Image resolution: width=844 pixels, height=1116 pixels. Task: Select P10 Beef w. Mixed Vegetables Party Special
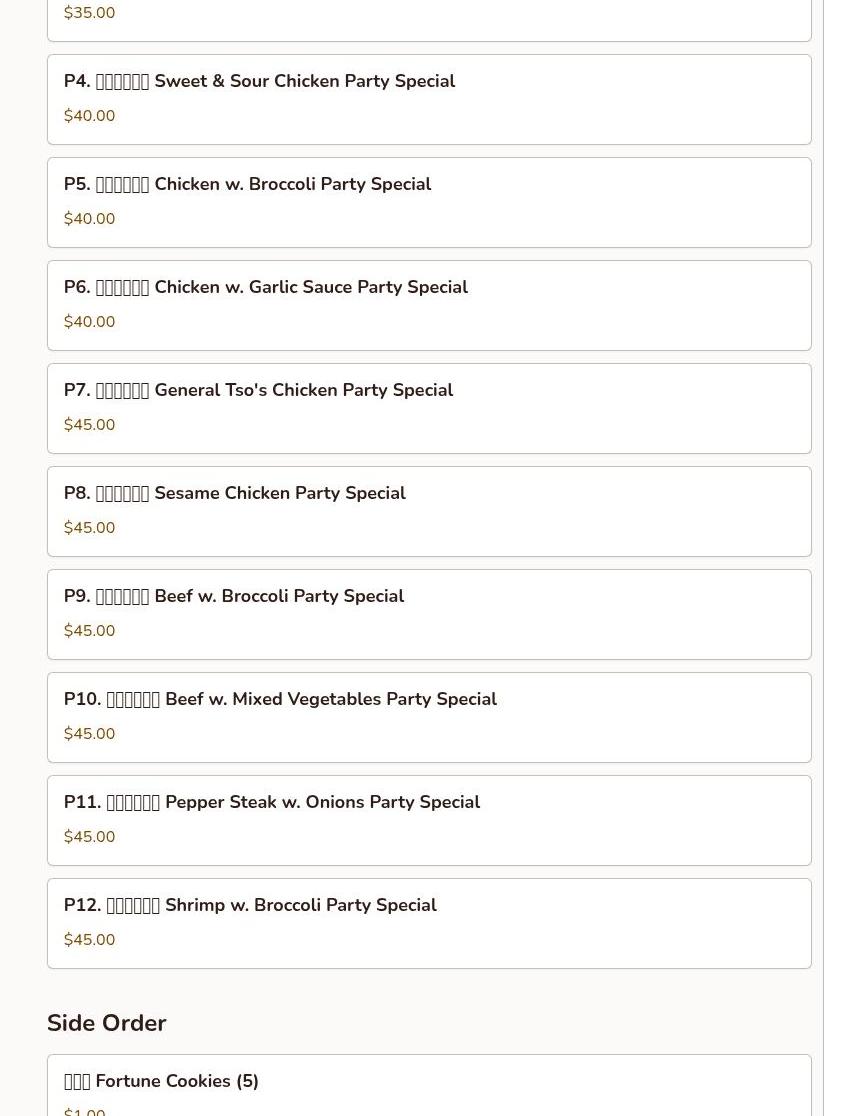click(281, 700)
